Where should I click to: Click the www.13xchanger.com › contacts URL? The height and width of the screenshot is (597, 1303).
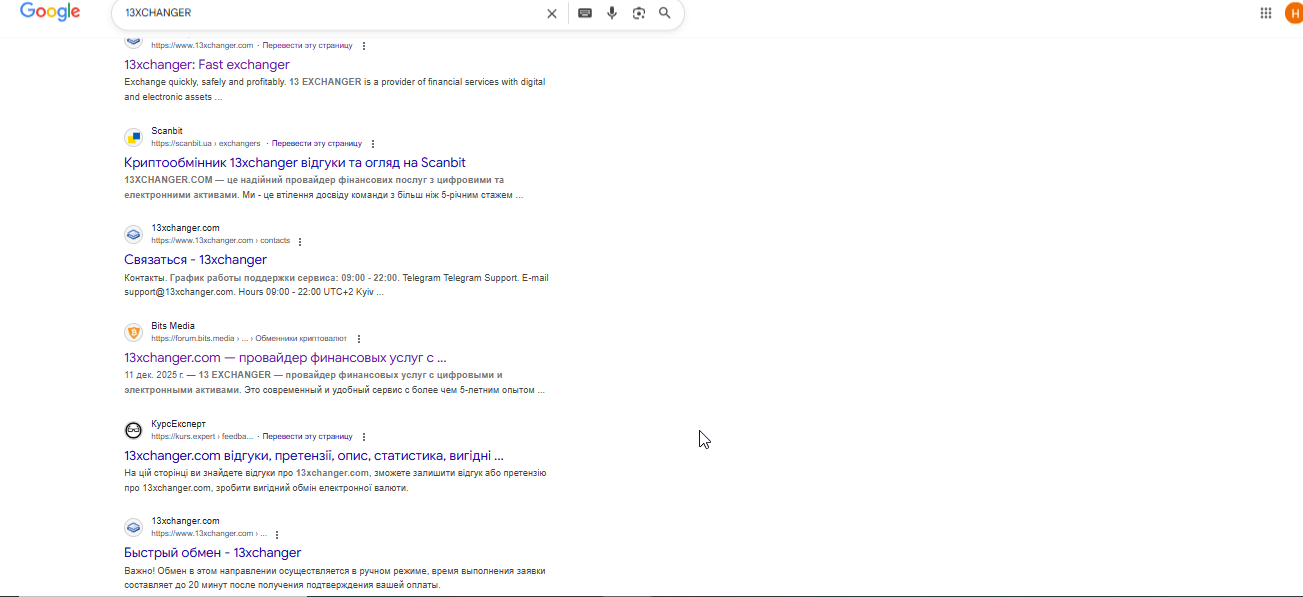click(221, 241)
